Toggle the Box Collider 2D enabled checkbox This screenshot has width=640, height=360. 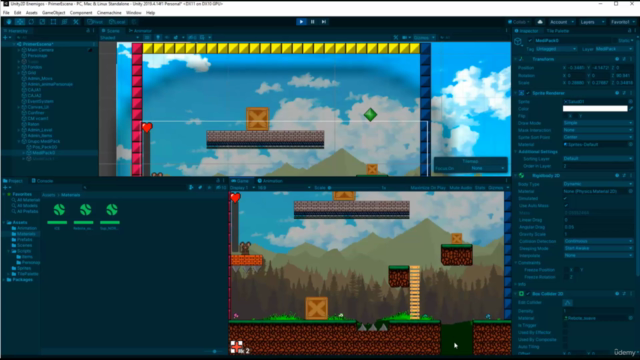tap(528, 293)
